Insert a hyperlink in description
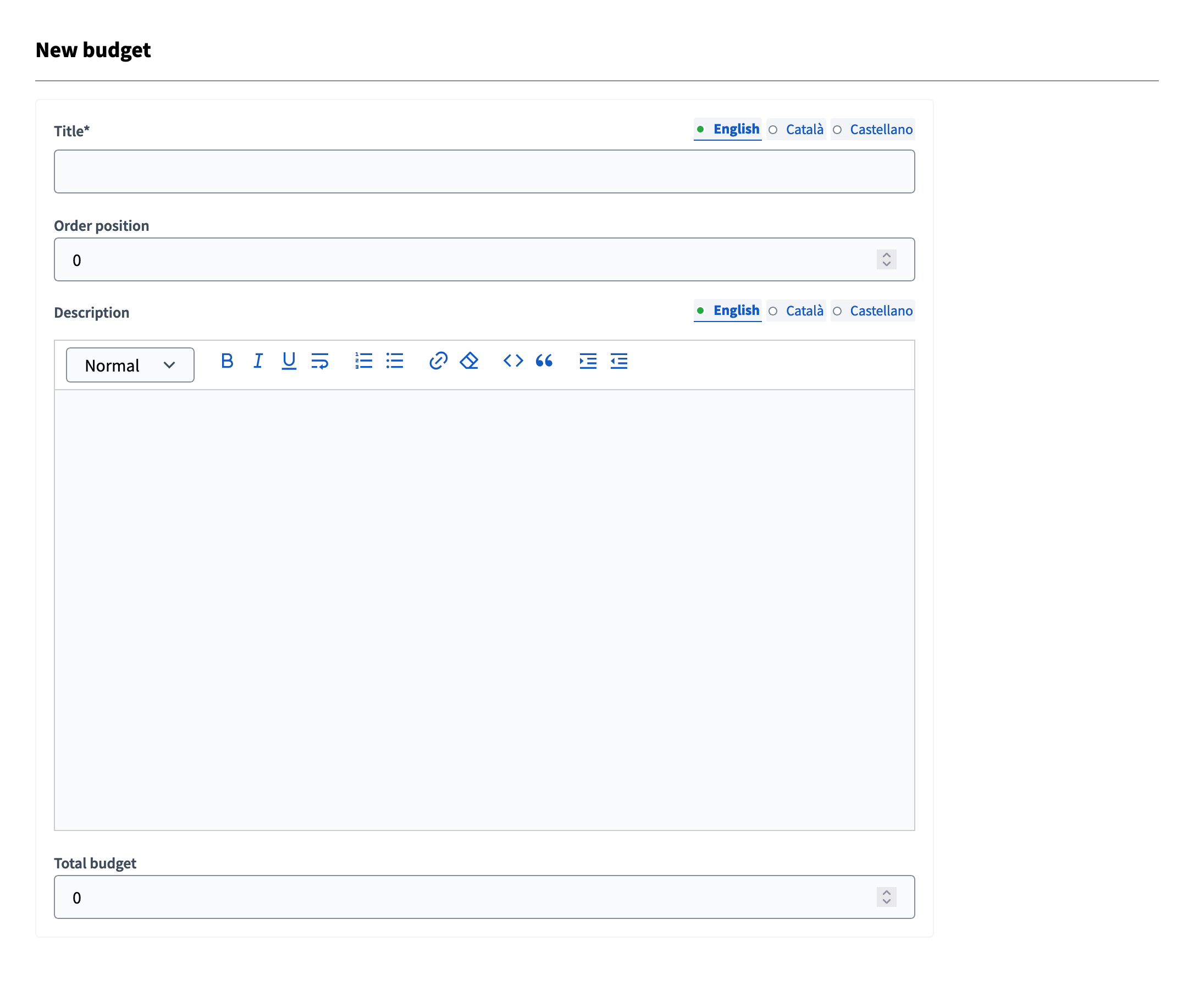The image size is (1194, 1008). point(438,361)
